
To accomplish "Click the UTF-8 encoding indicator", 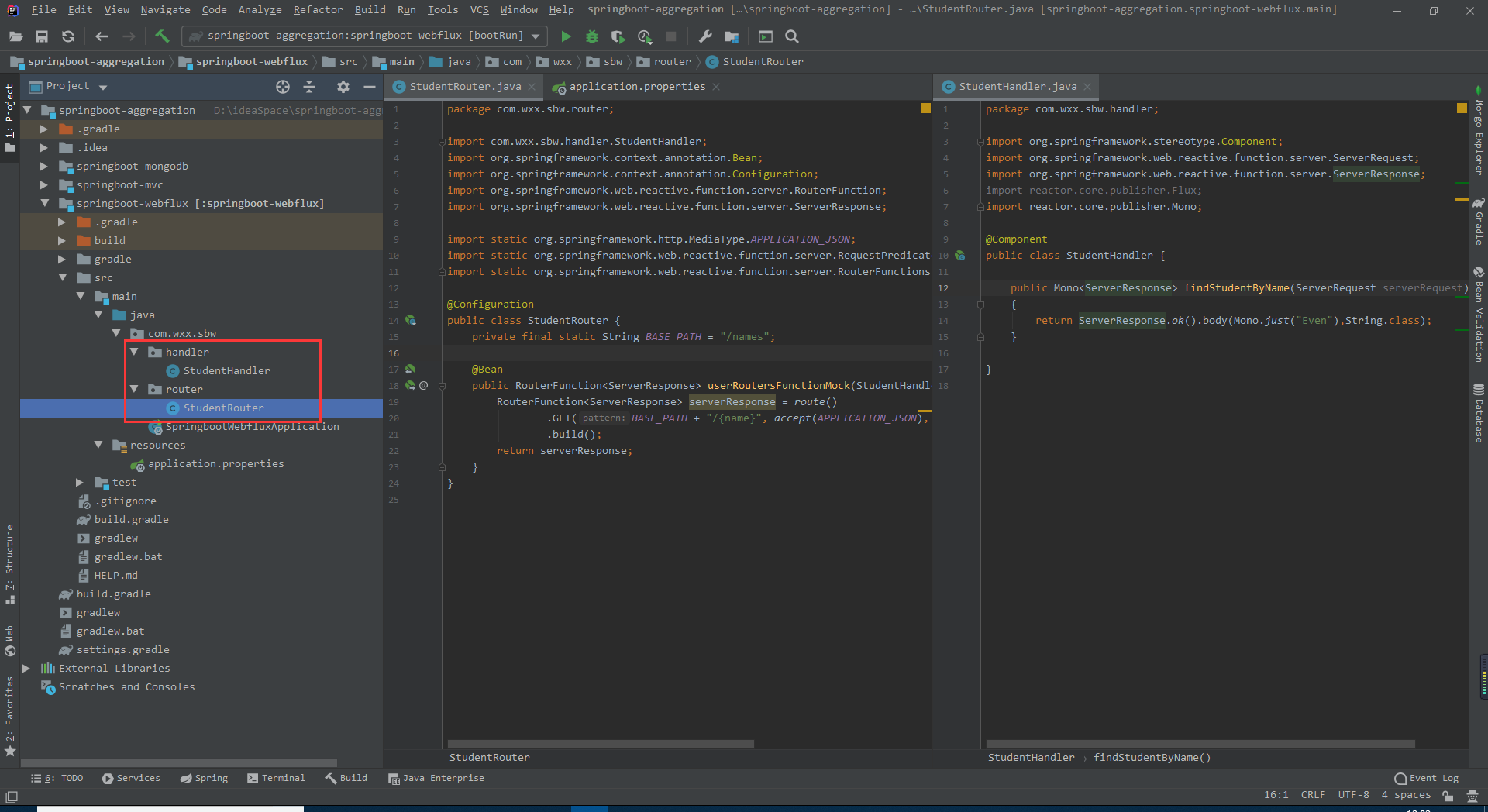I will click(1353, 795).
